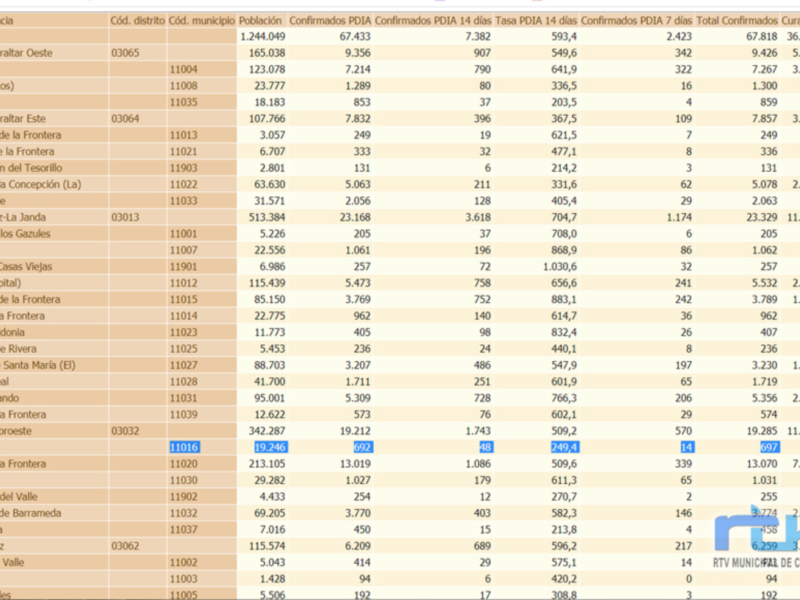Viewport: 800px width, 600px height.
Task: Click the 'Cód. distrito' column header
Action: point(135,18)
